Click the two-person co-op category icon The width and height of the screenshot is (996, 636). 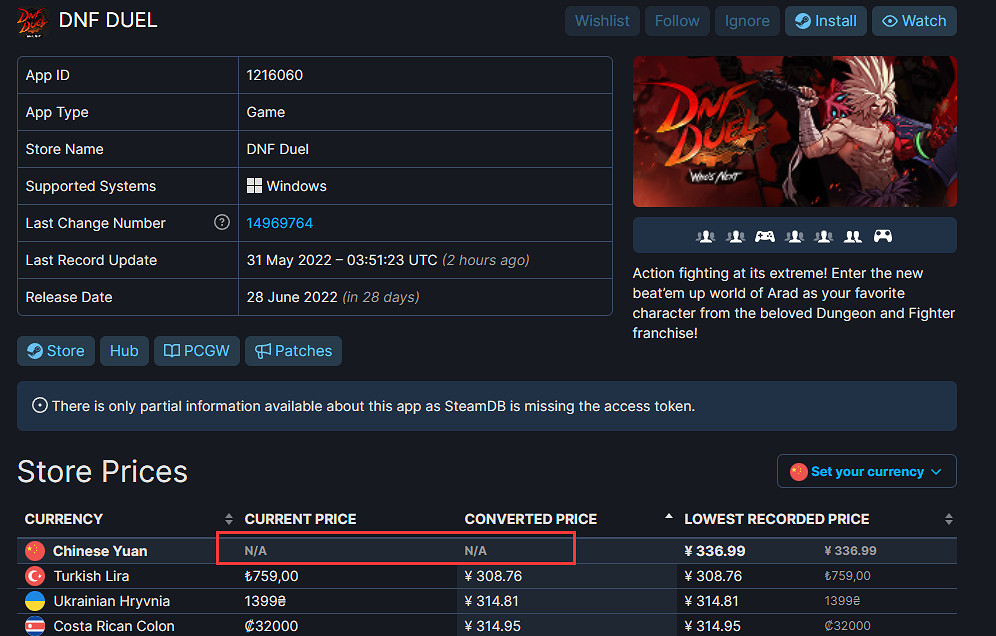click(x=853, y=237)
